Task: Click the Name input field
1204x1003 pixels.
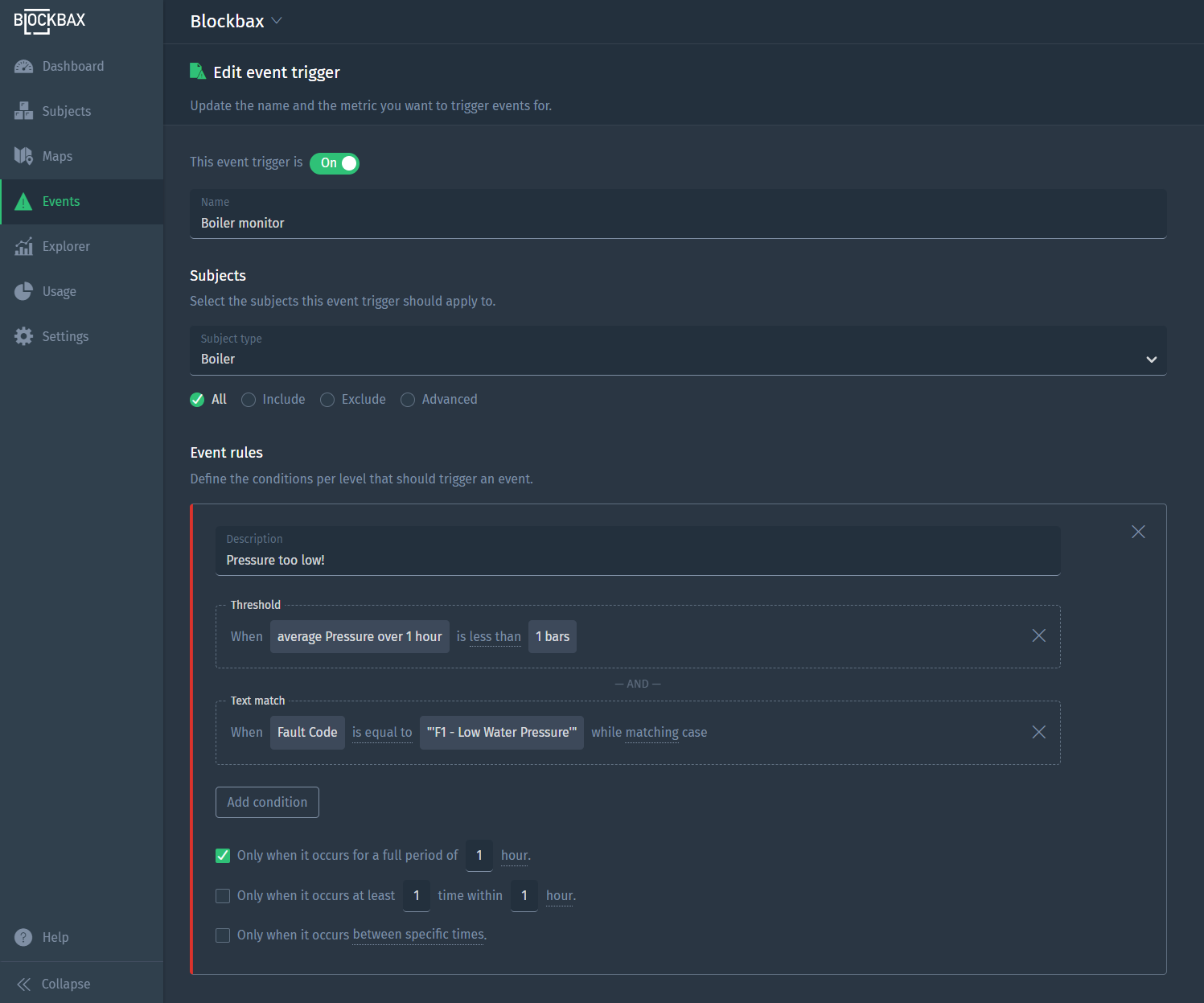Action: tap(677, 223)
